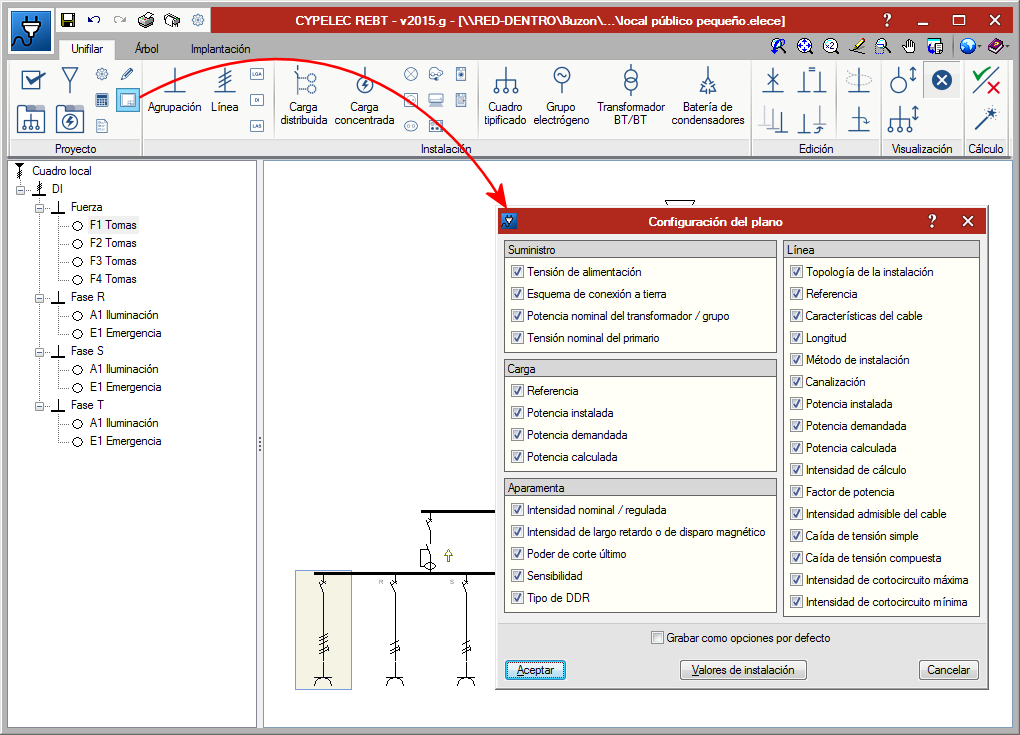Click the vertical splitter handle between panels
The width and height of the screenshot is (1020, 735).
tap(260, 444)
